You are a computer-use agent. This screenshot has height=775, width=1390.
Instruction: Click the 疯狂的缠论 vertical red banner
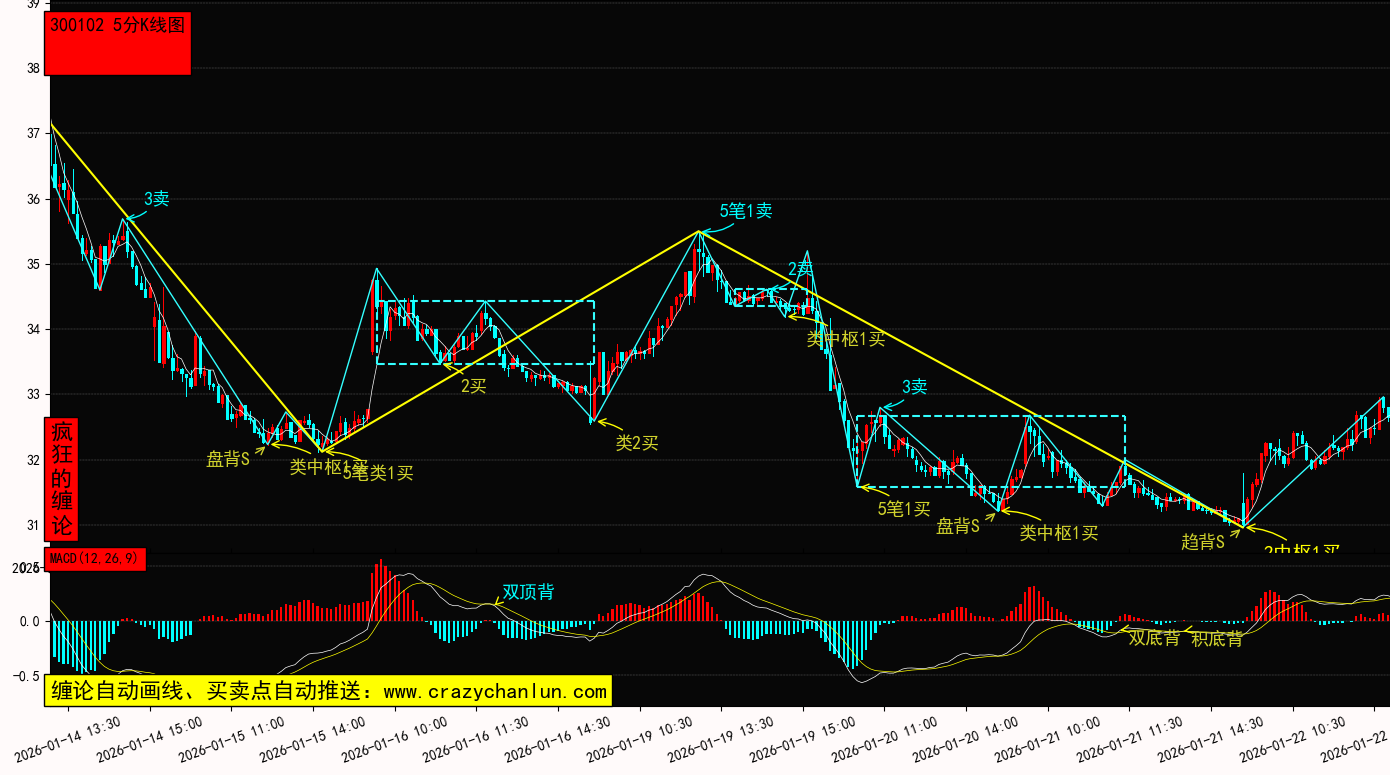(x=62, y=478)
